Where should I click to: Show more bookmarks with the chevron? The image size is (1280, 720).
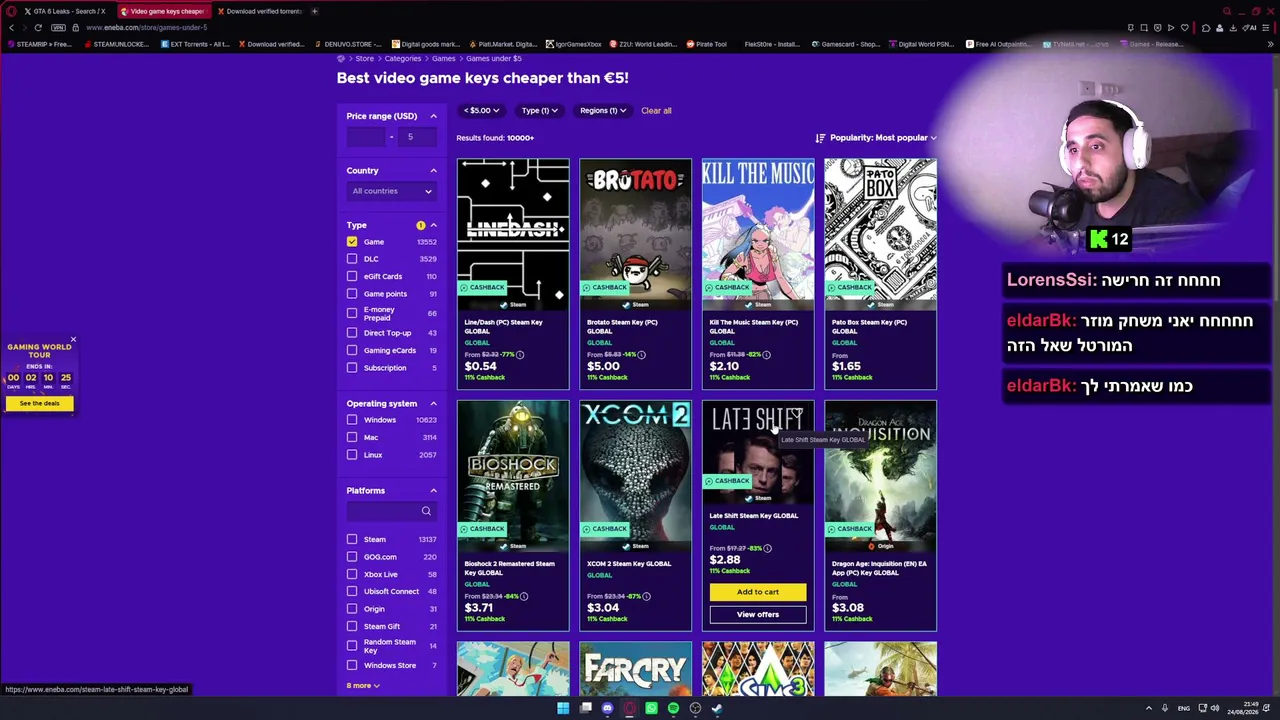[1270, 44]
